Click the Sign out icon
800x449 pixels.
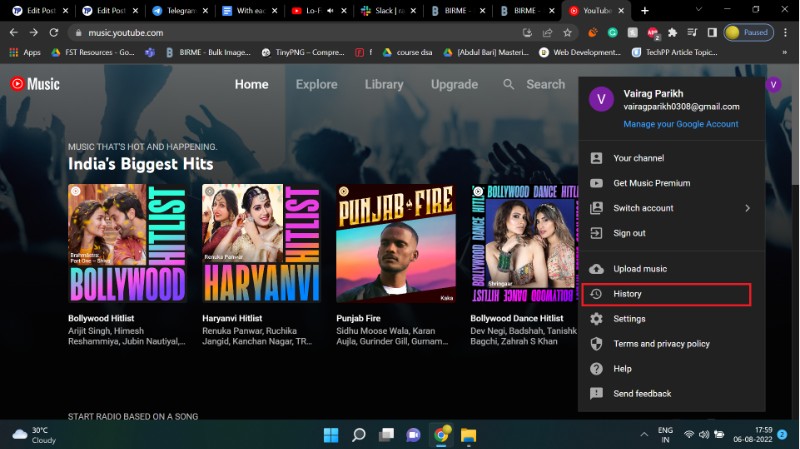pyautogui.click(x=597, y=233)
